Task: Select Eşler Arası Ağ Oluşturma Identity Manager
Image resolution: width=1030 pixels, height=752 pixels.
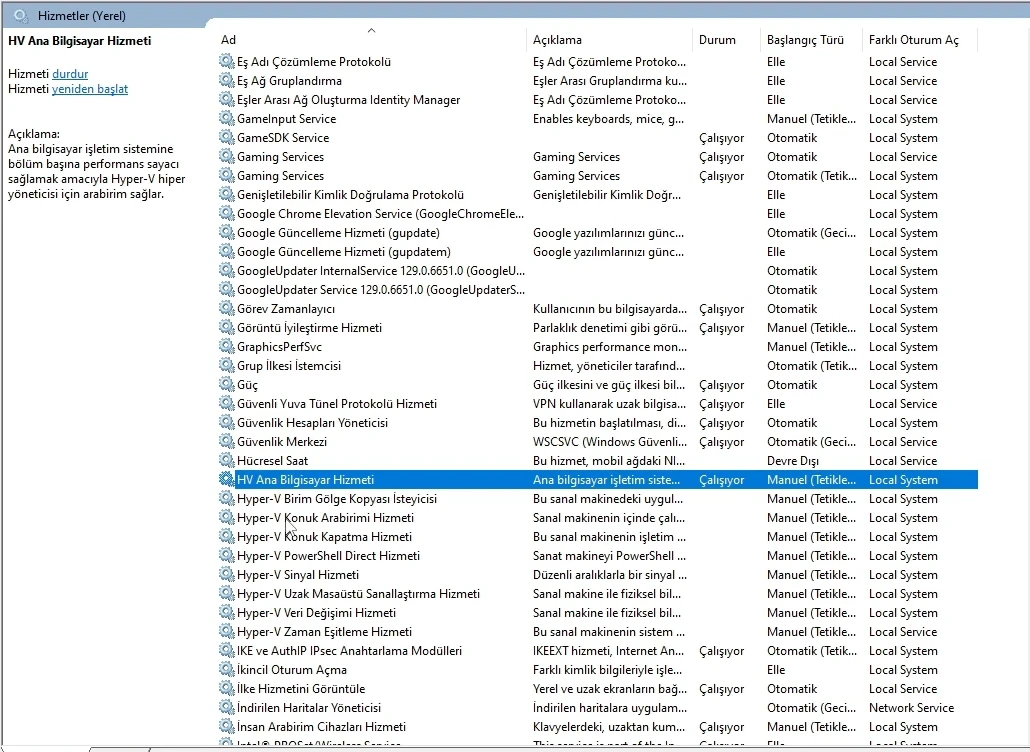Action: (x=348, y=100)
